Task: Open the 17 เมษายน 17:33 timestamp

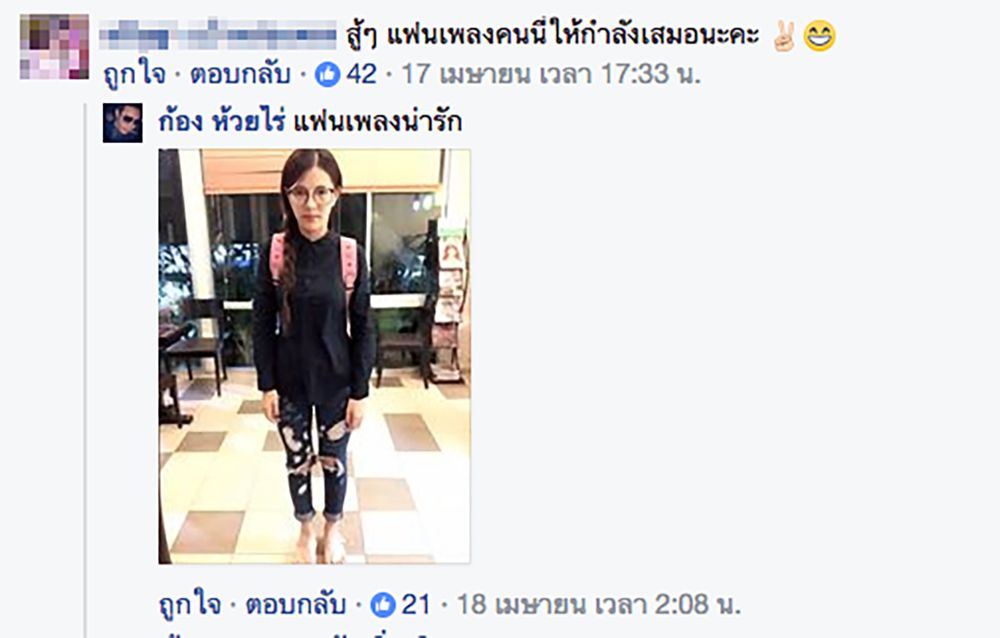Action: (x=551, y=75)
